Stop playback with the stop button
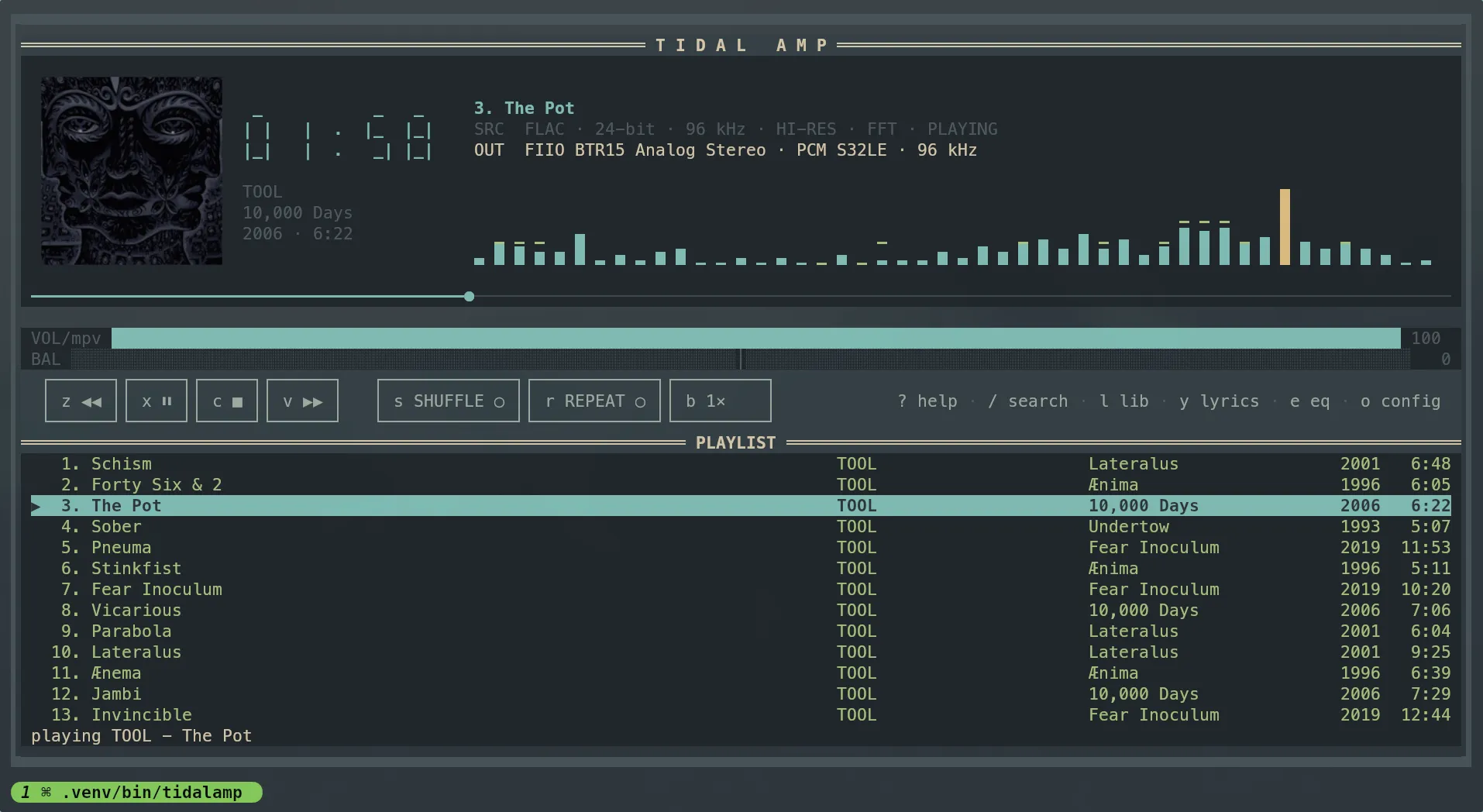The width and height of the screenshot is (1483, 812). tap(227, 401)
